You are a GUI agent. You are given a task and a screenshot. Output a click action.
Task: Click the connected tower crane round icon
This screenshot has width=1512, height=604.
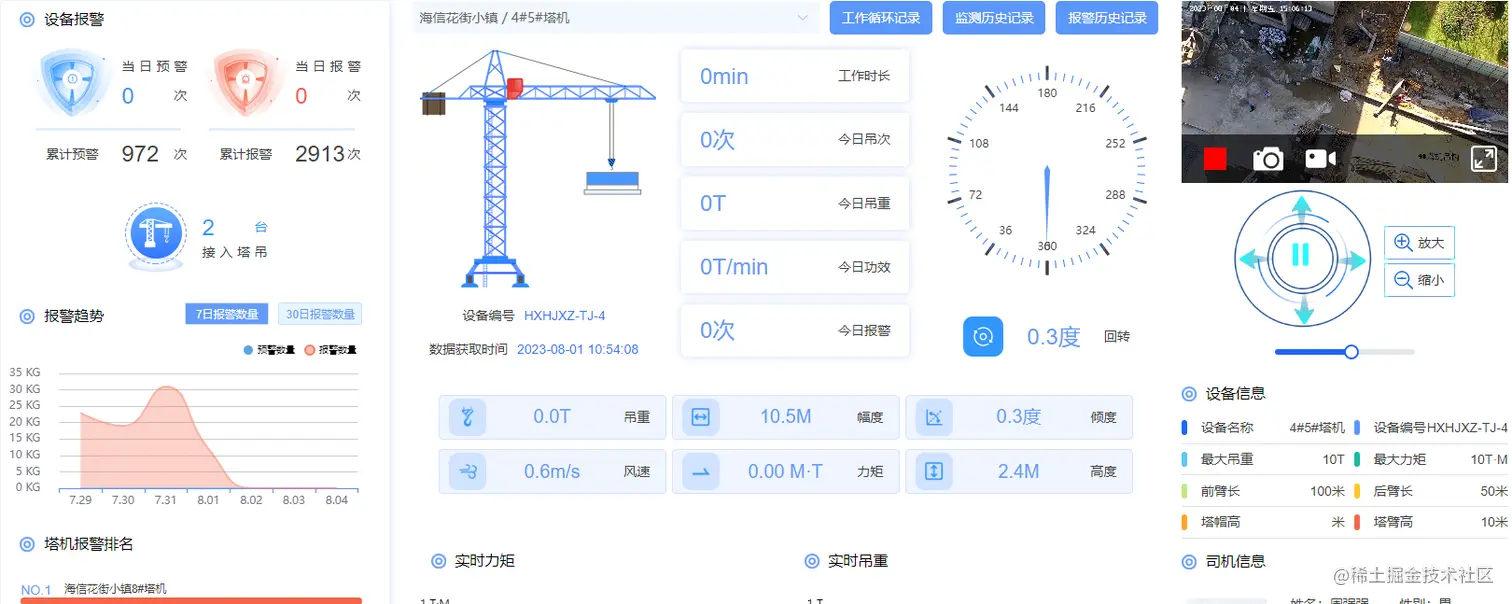coord(156,236)
